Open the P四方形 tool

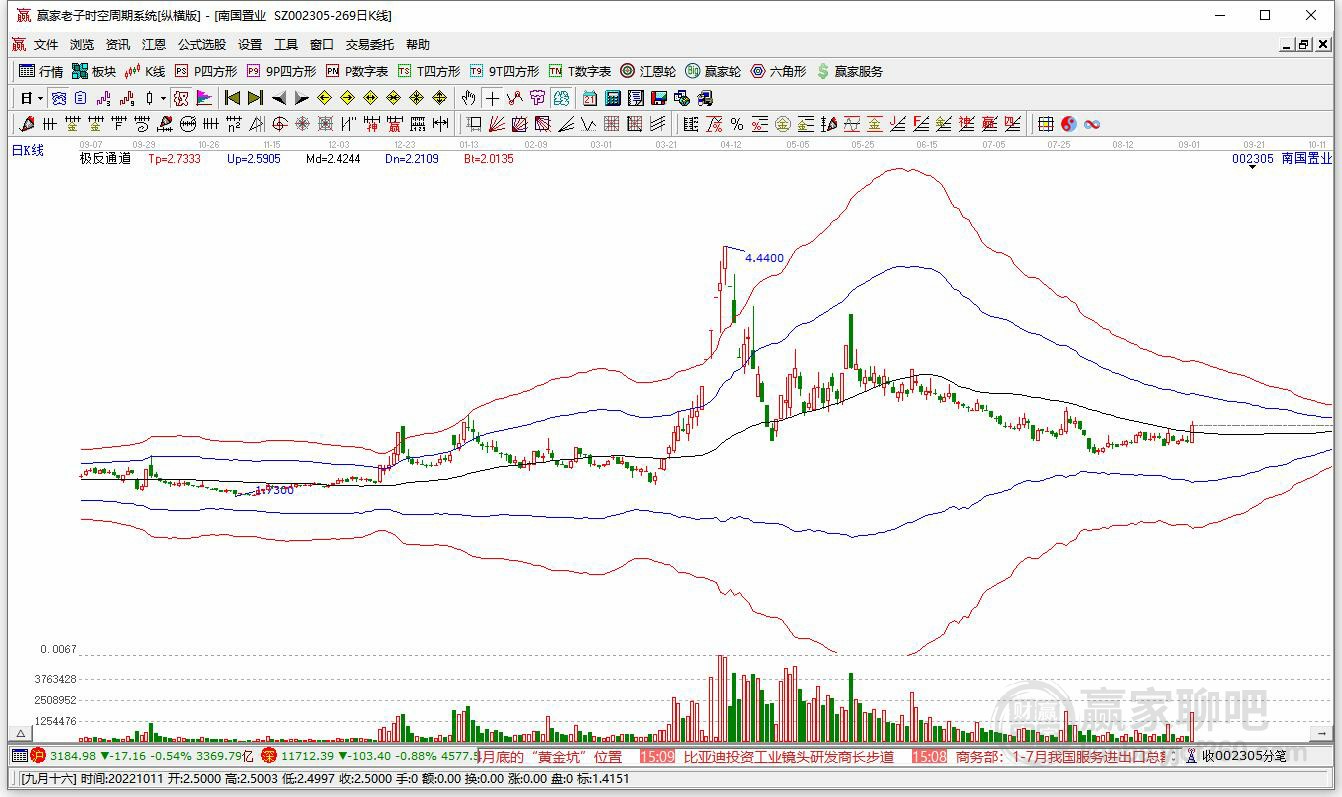pyautogui.click(x=206, y=71)
